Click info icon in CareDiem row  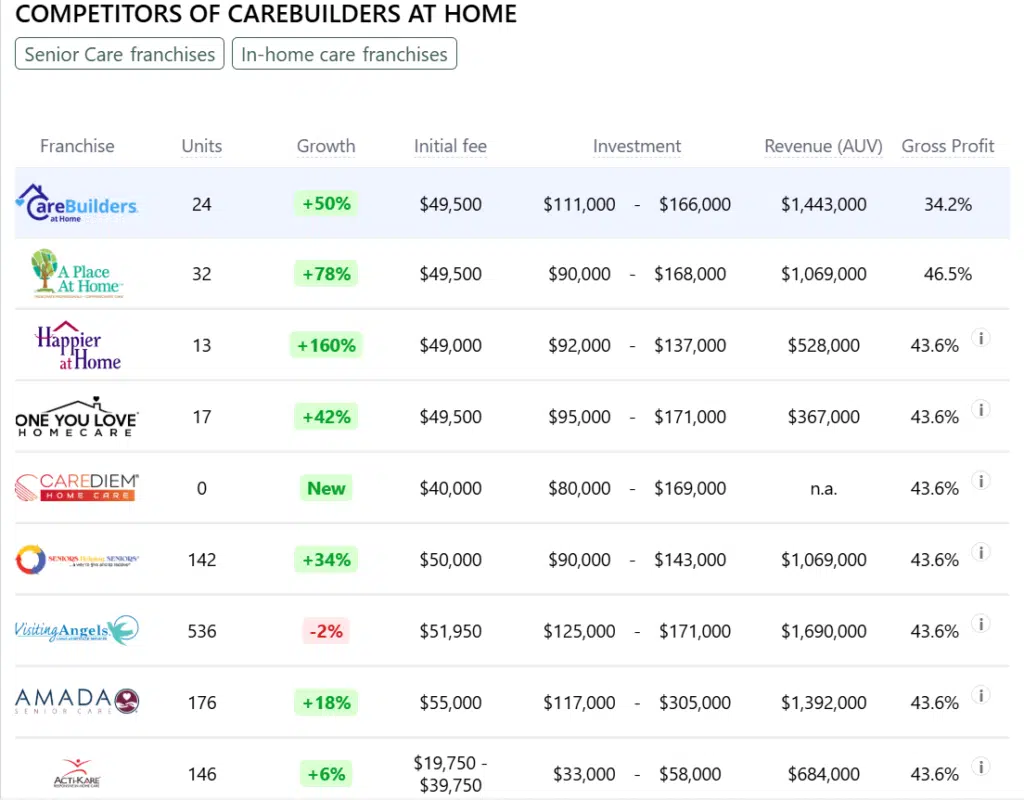981,481
